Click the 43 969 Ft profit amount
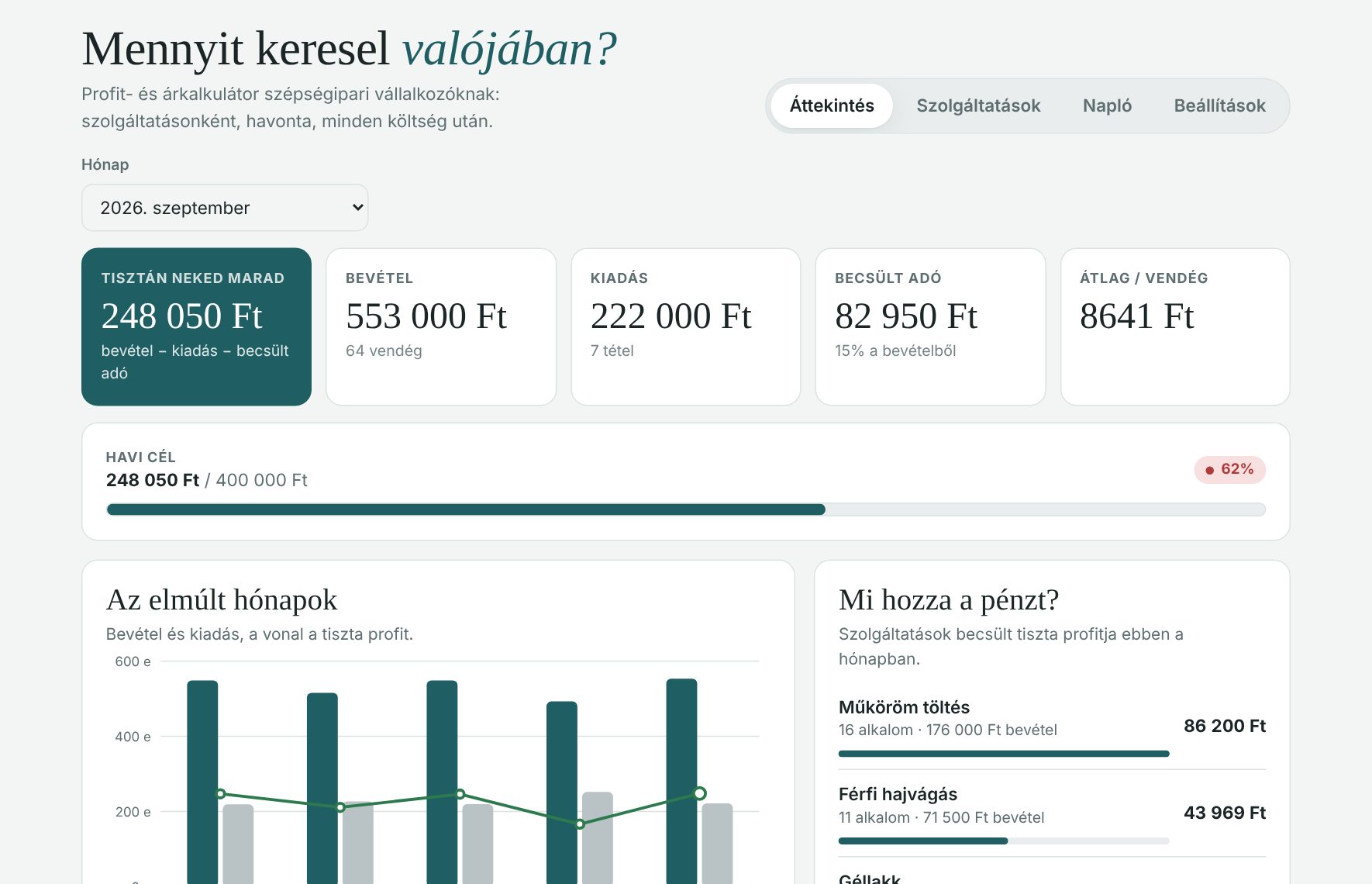Viewport: 1372px width, 884px height. click(x=1225, y=813)
